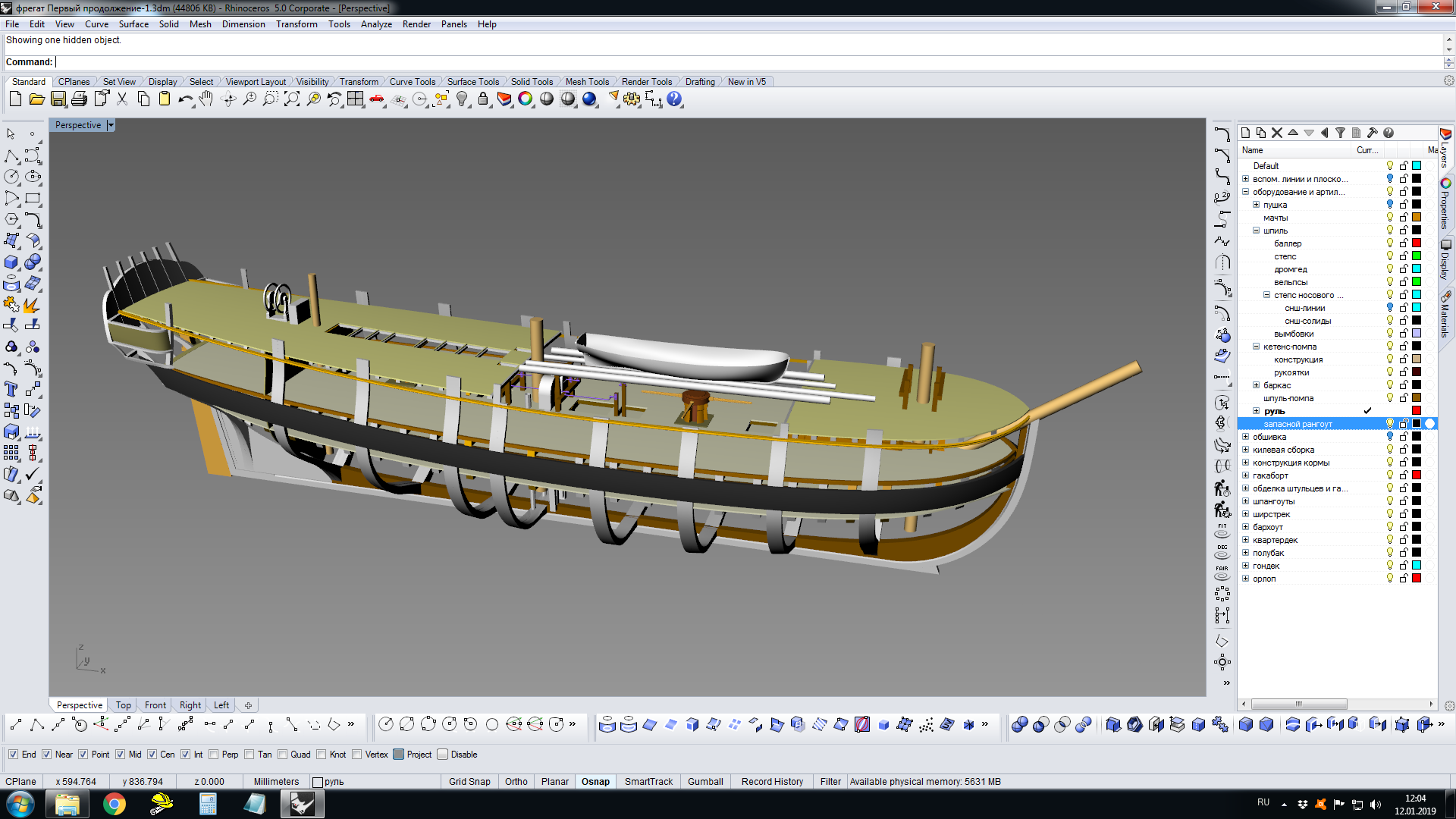Expand the баркас layer
The height and width of the screenshot is (819, 1456).
1256,385
